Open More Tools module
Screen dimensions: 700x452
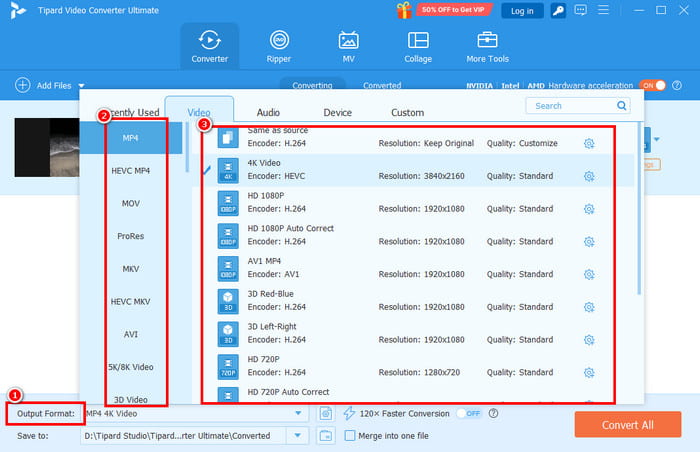point(488,46)
